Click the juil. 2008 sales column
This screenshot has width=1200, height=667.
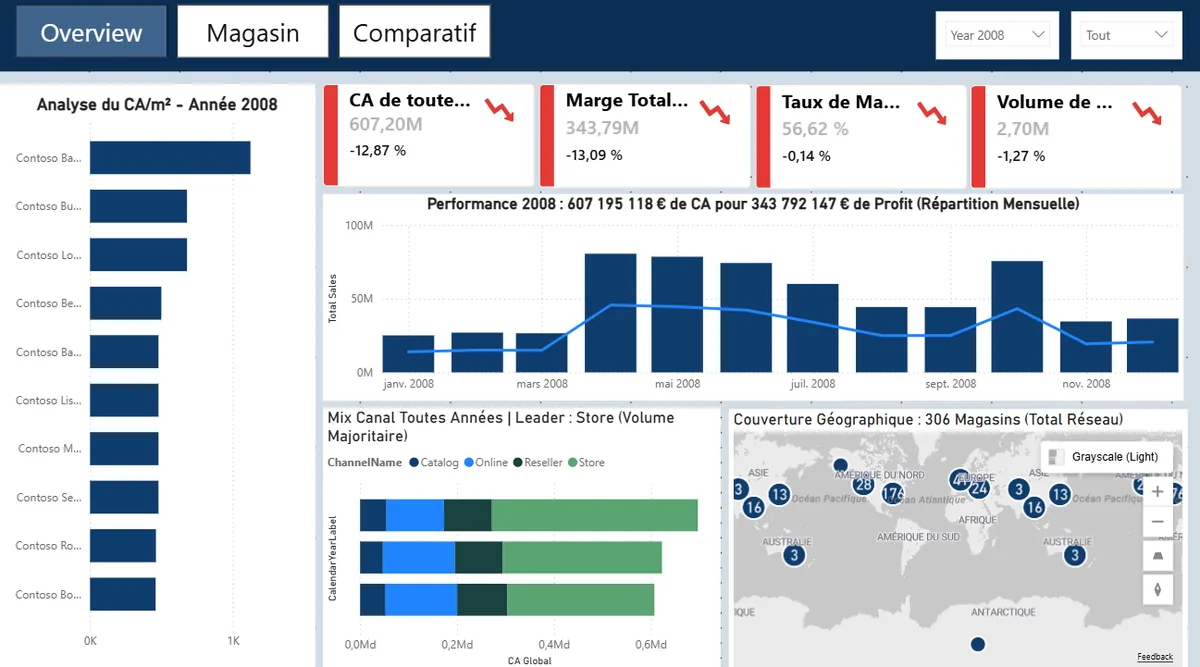(x=813, y=328)
